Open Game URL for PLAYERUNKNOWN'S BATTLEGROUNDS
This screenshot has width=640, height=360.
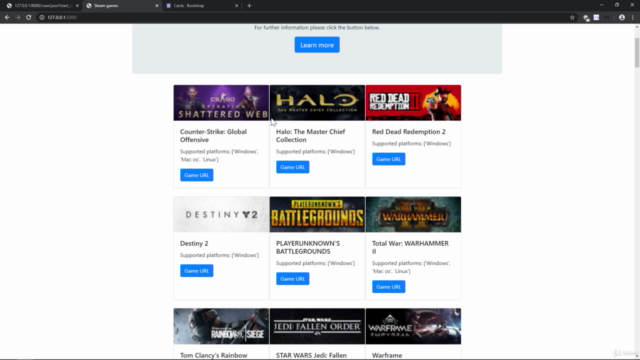(293, 279)
